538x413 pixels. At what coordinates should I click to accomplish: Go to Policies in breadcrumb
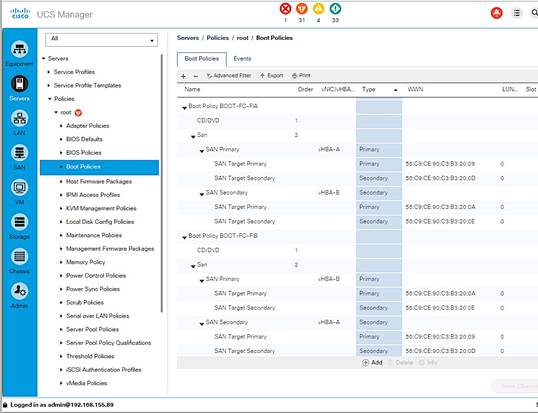218,38
